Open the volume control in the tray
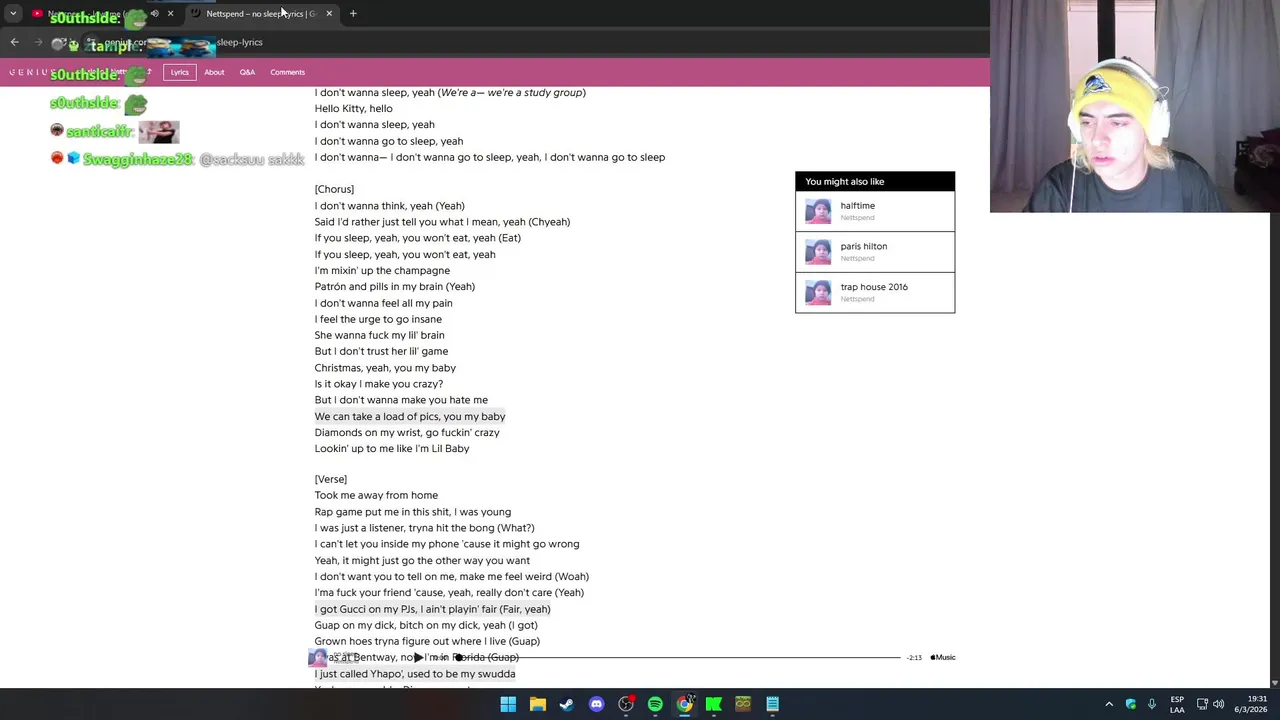This screenshot has width=1280, height=720. (x=1219, y=704)
